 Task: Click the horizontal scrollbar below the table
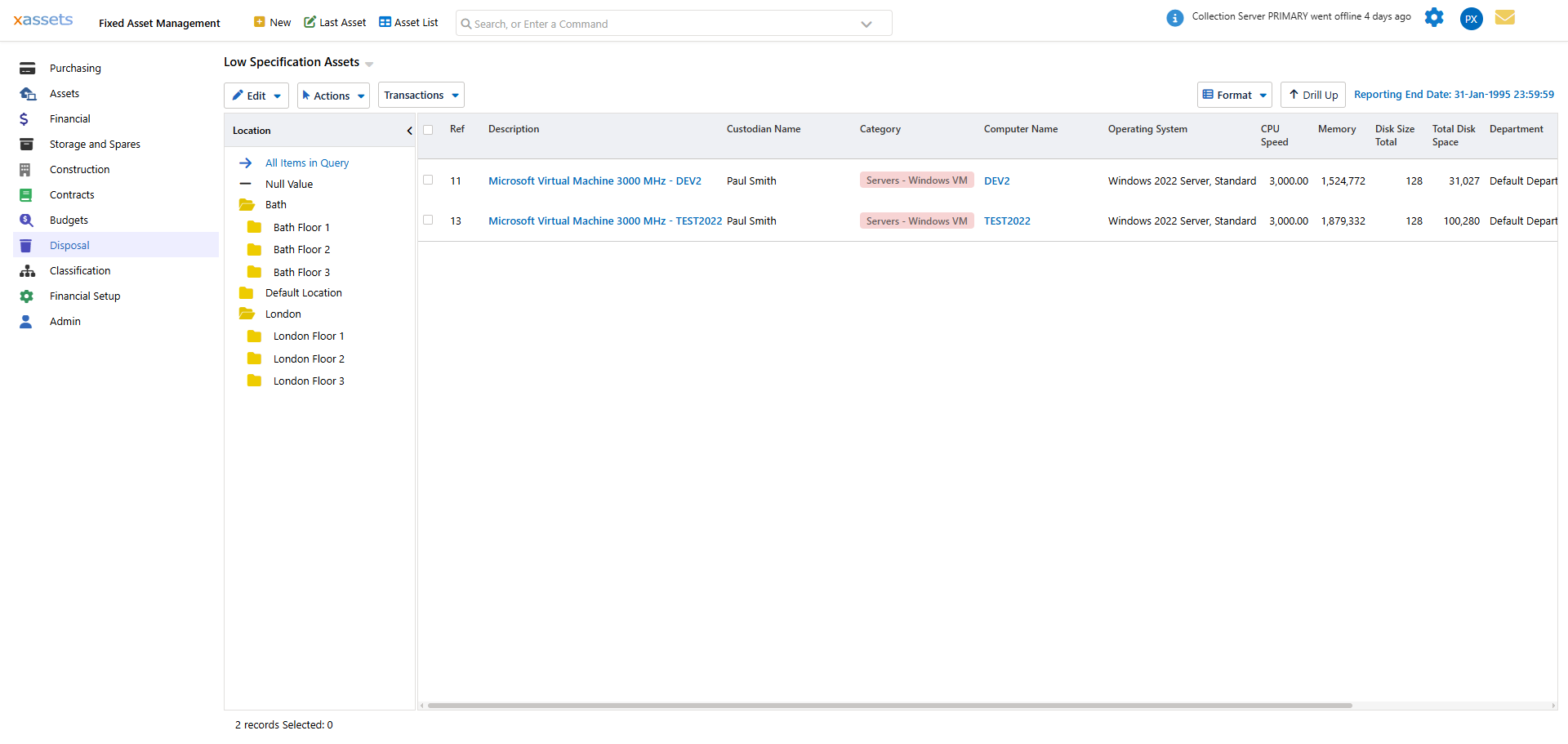[x=889, y=706]
